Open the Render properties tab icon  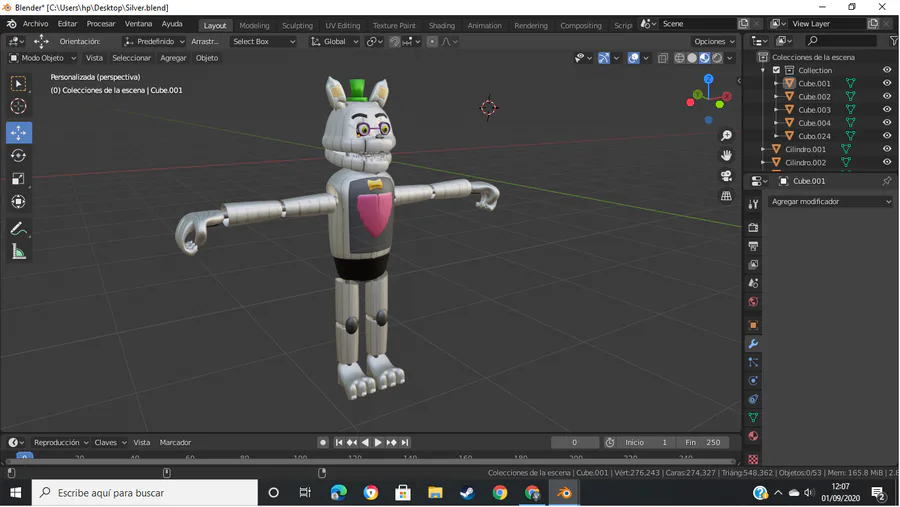point(753,227)
